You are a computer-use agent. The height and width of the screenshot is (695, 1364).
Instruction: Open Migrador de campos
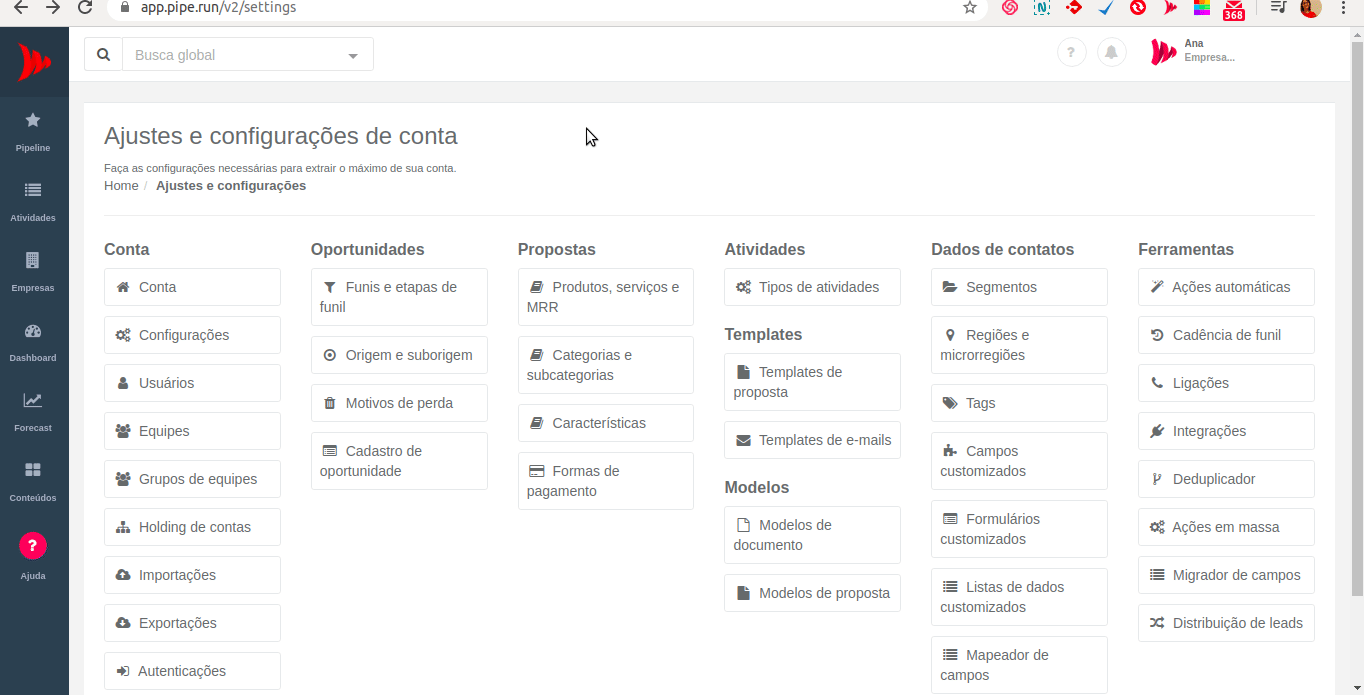click(1226, 575)
